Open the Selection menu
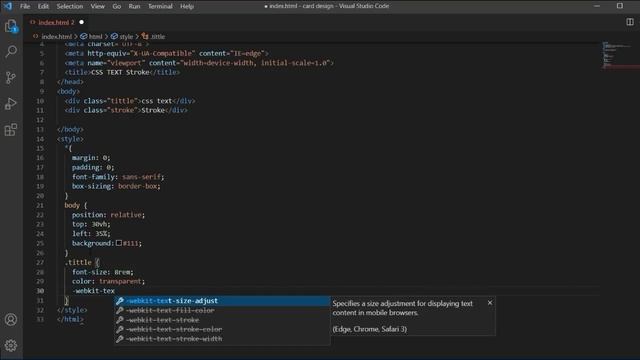The image size is (640, 360). click(70, 6)
